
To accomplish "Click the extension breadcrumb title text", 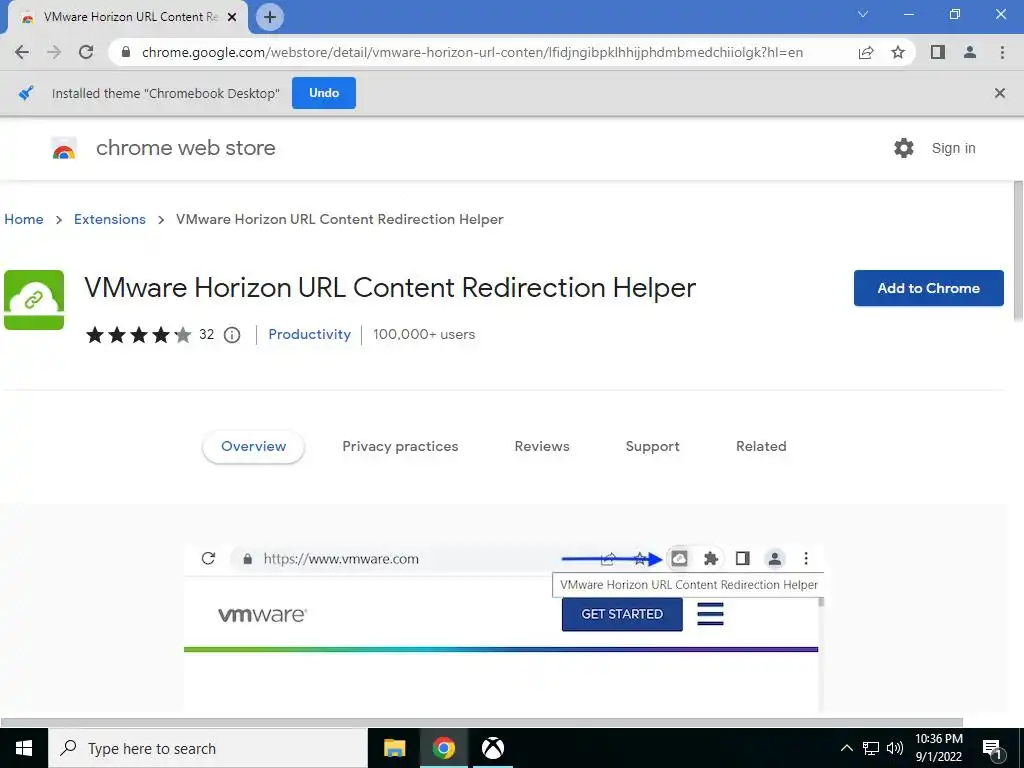I will click(340, 219).
